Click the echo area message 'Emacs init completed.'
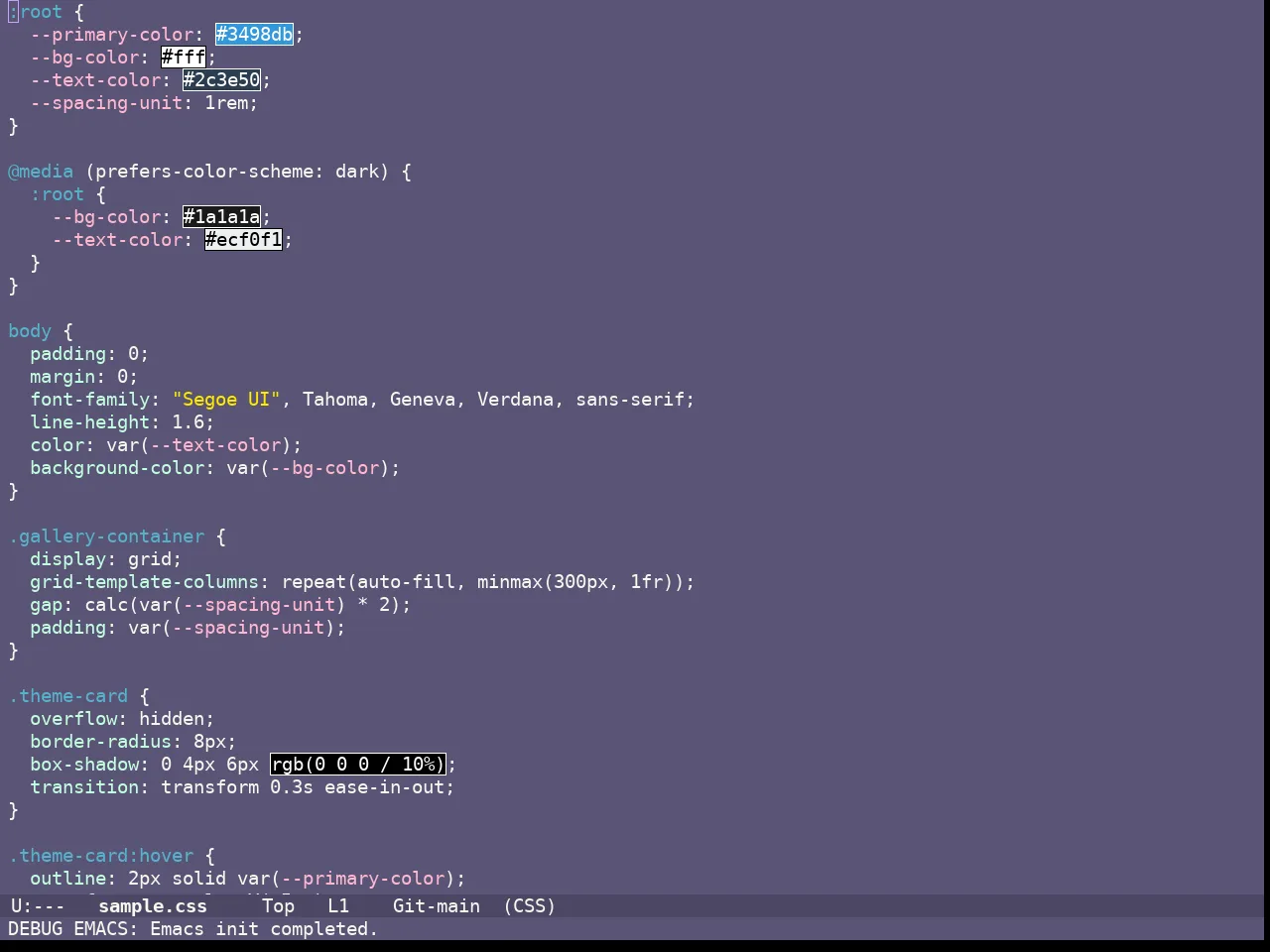 click(x=264, y=929)
